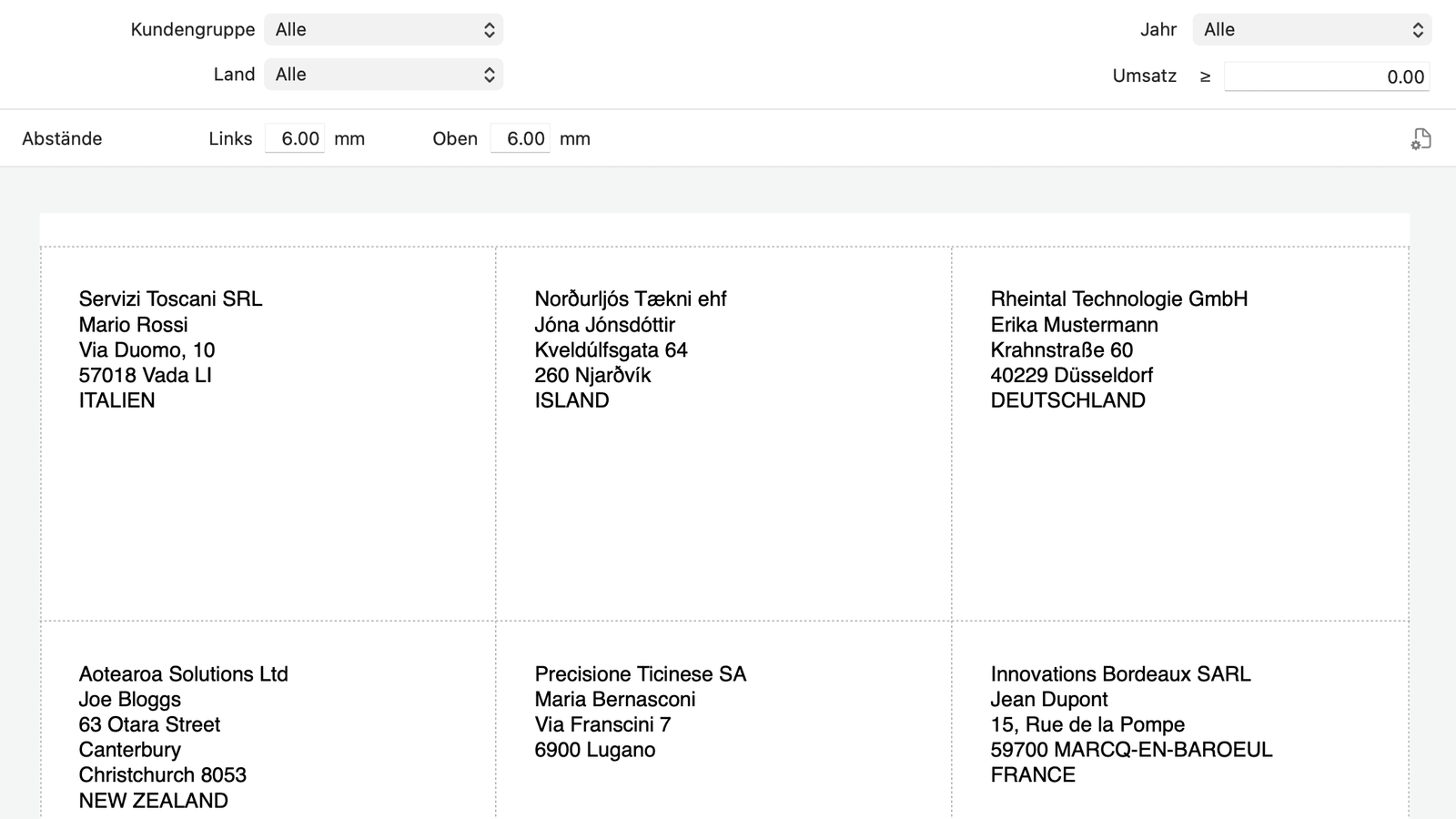Click the Links margin field
1456x819 pixels.
(295, 139)
